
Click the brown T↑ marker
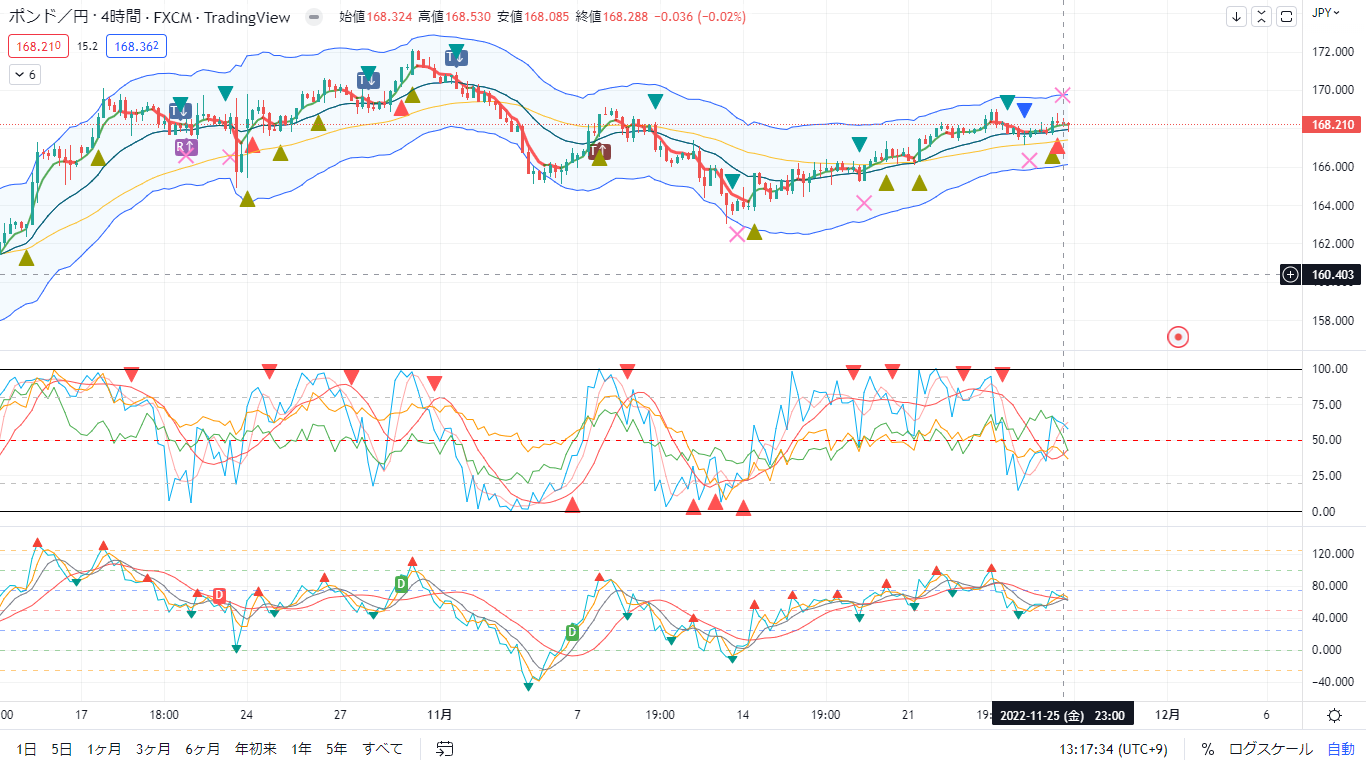tap(600, 152)
